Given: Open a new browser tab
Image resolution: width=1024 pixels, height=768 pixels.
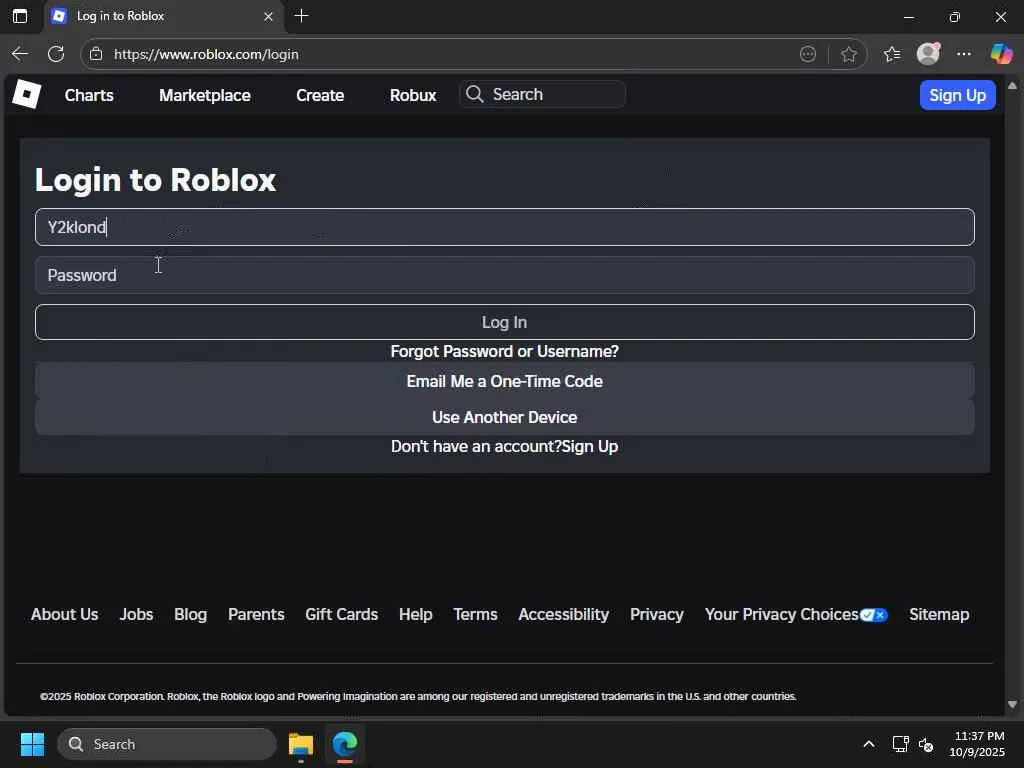Looking at the screenshot, I should click(302, 16).
